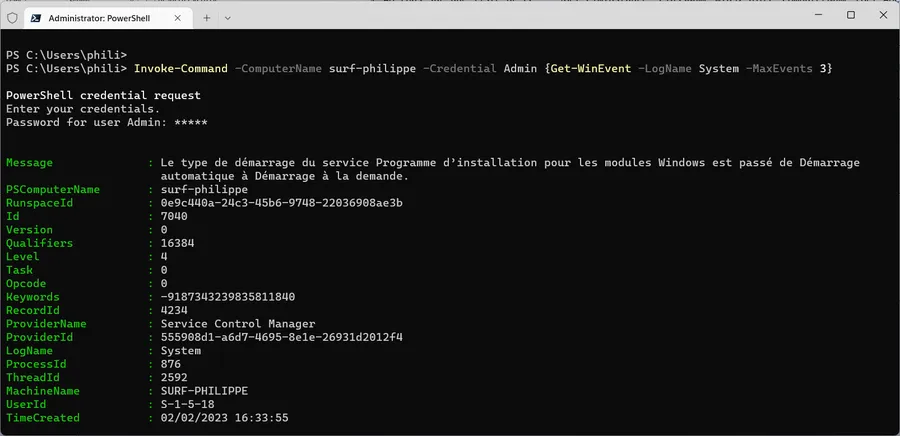The image size is (900, 436).
Task: Open a new tab with the plus button
Action: click(207, 18)
